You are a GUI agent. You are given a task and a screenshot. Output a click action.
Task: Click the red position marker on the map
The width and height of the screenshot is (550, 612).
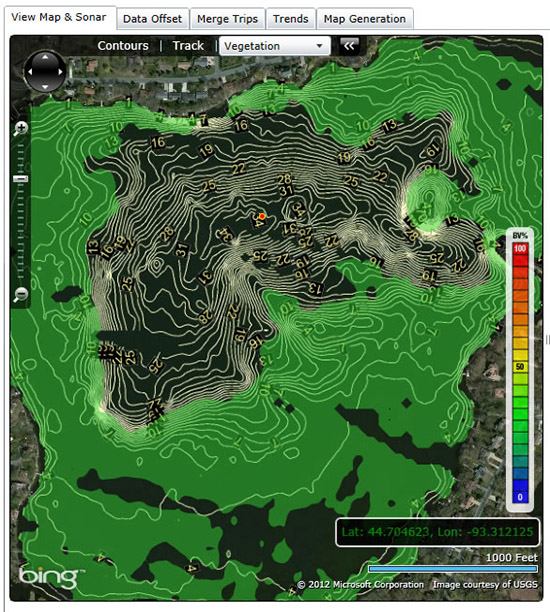click(262, 216)
